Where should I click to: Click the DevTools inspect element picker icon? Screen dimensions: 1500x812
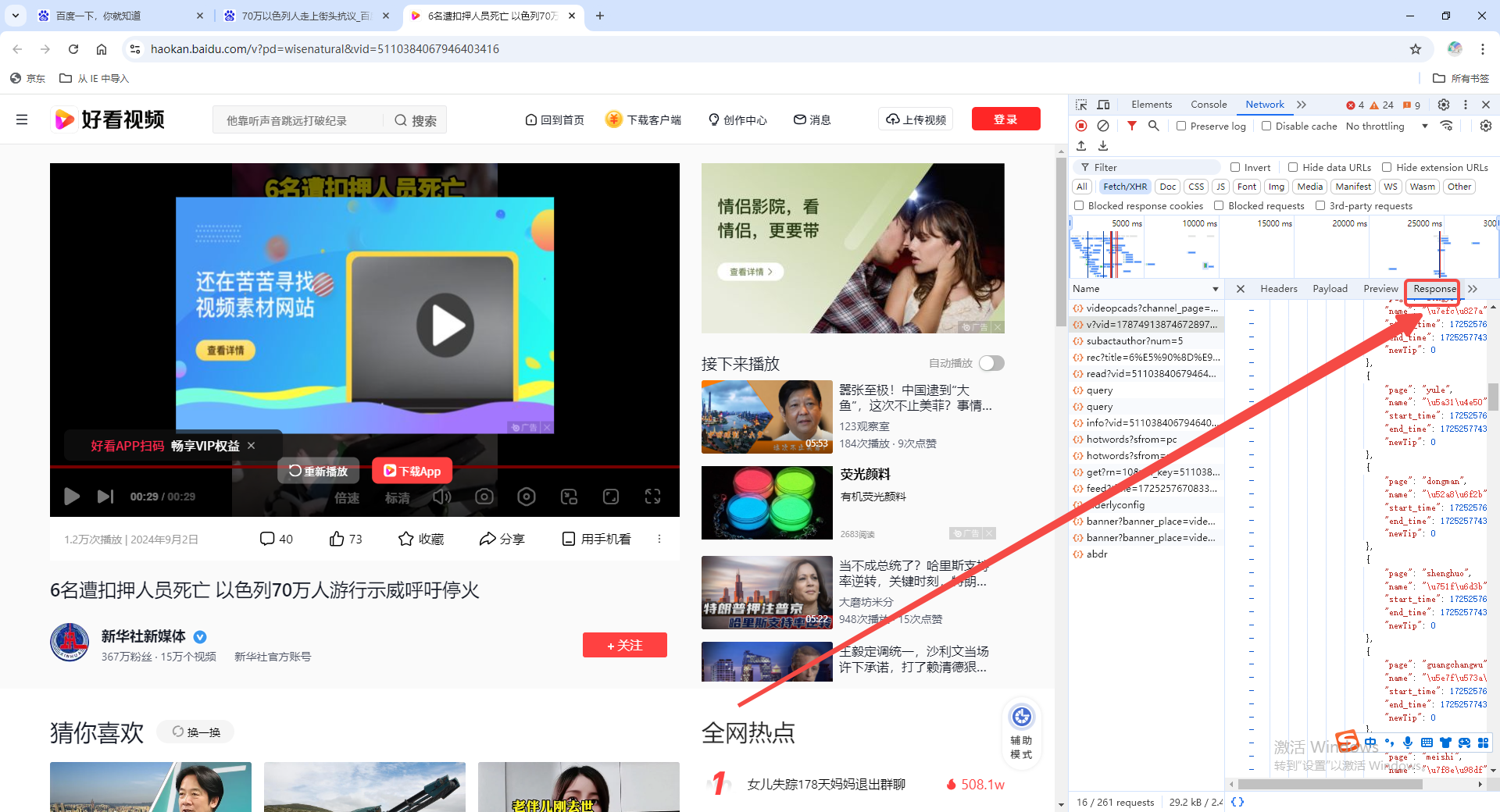[x=1081, y=105]
